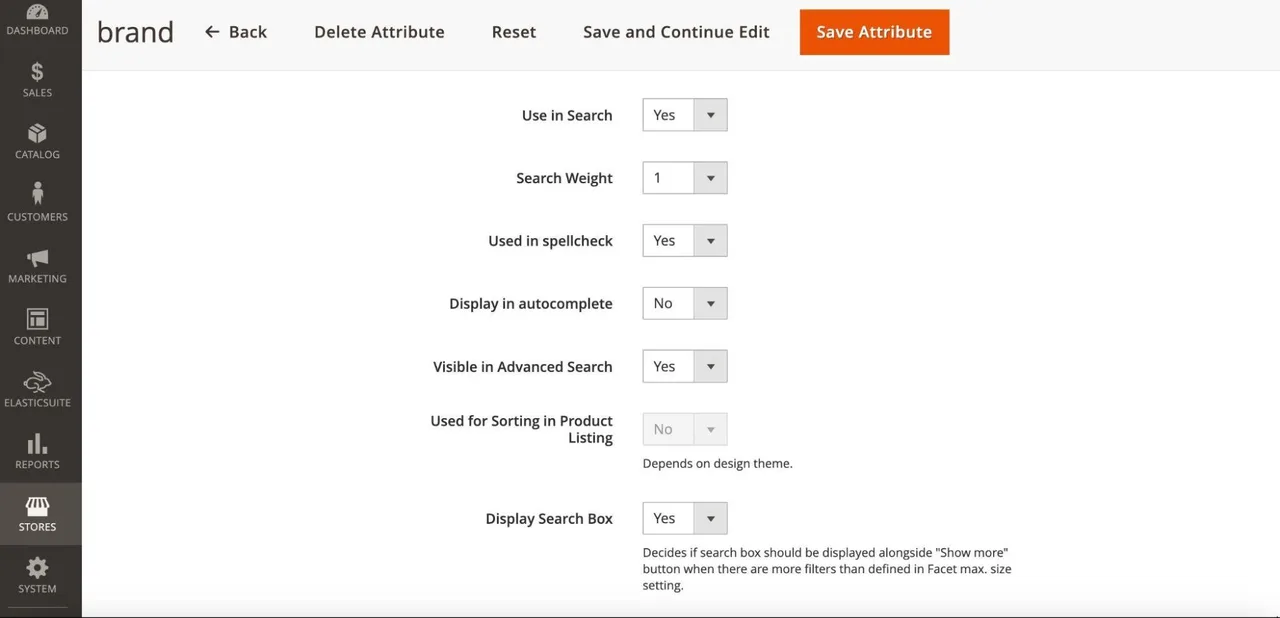Click the Delete Attribute button
This screenshot has width=1280, height=618.
coord(379,32)
